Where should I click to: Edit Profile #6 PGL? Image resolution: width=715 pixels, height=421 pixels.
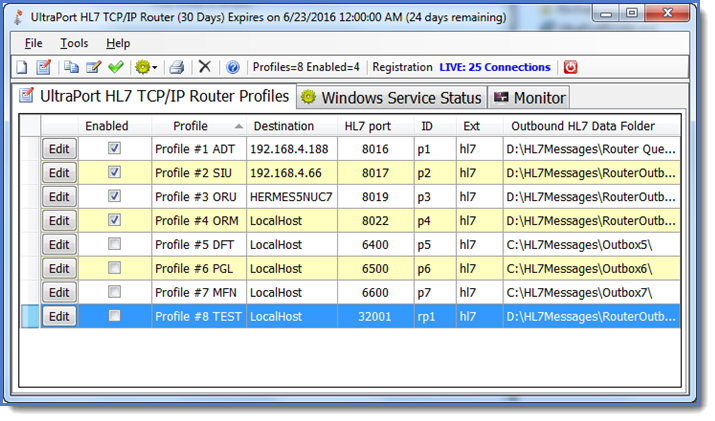pos(59,269)
